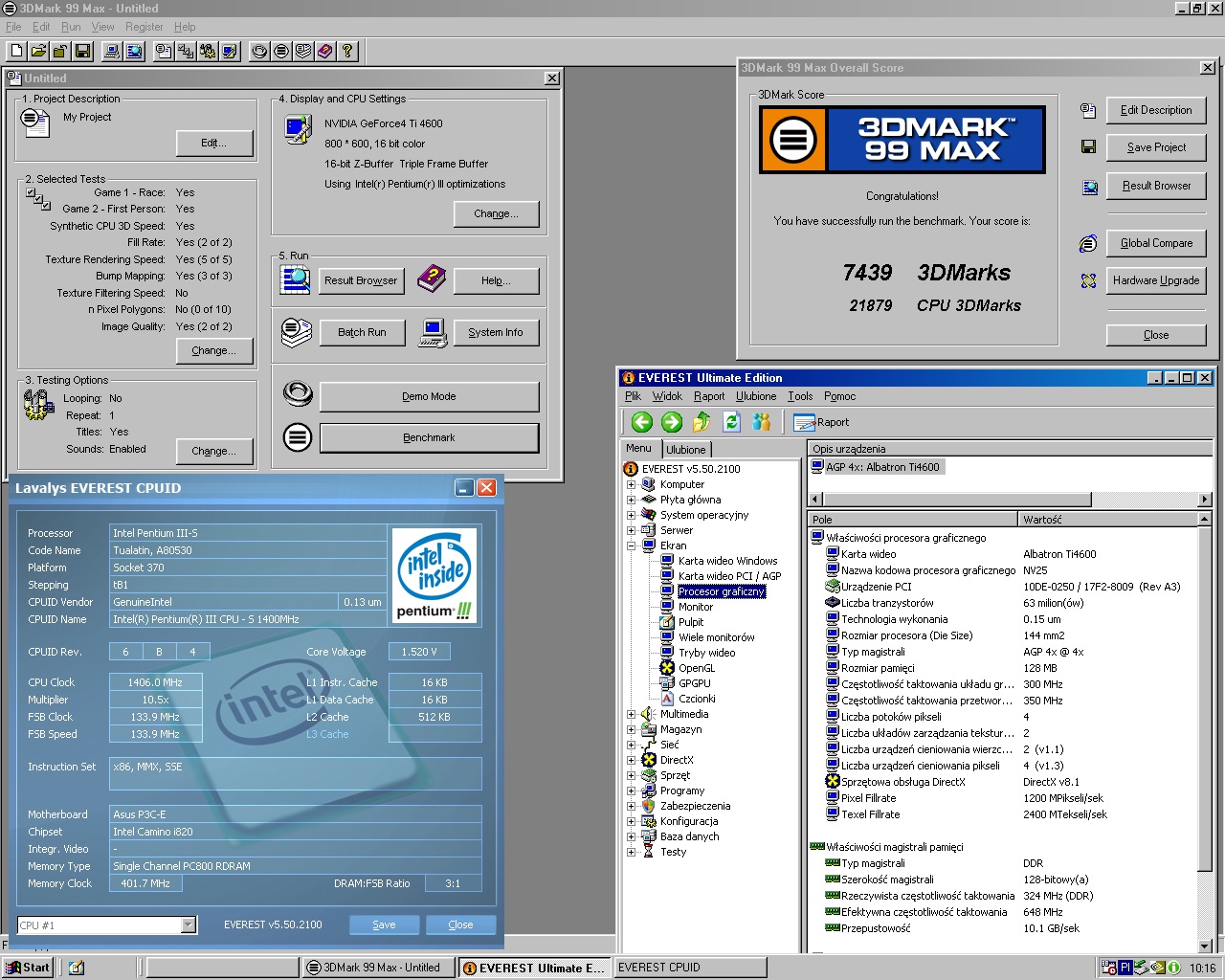Screen dimensions: 1225x980
Task: Click the Edit... button in Project Description
Action: [214, 143]
